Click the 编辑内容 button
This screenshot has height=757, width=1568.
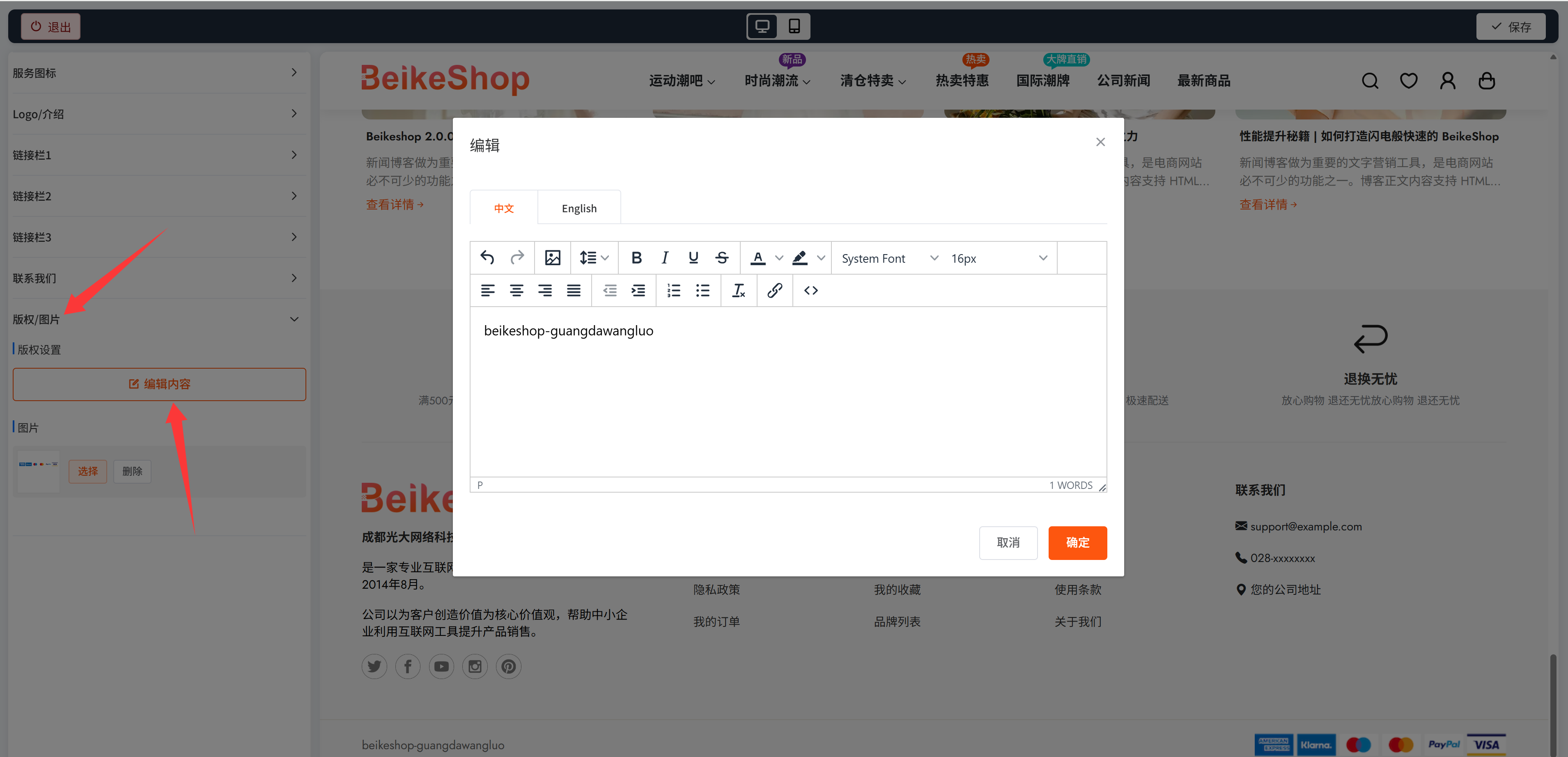pyautogui.click(x=159, y=384)
